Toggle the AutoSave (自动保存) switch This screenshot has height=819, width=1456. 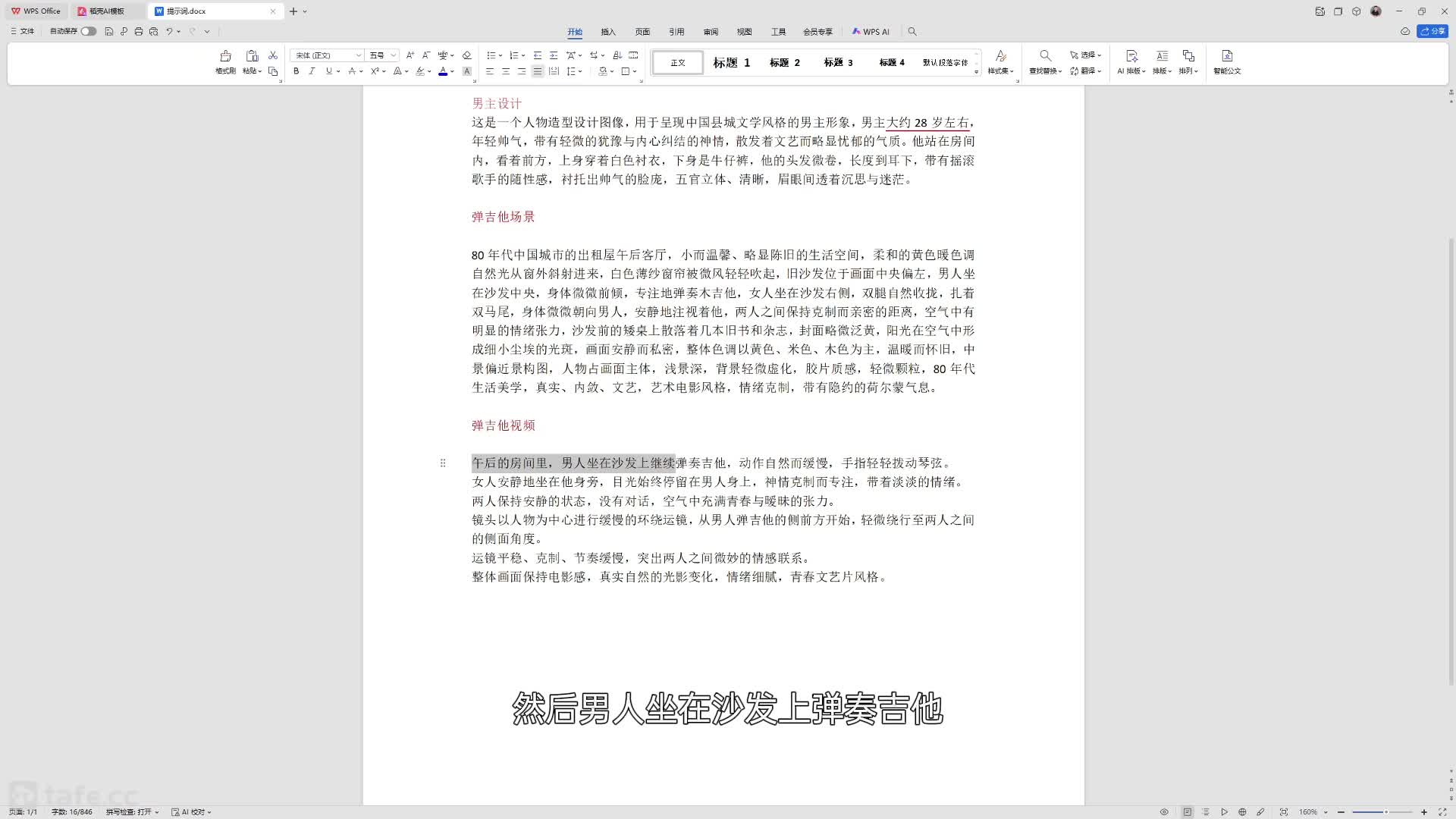coord(89,32)
